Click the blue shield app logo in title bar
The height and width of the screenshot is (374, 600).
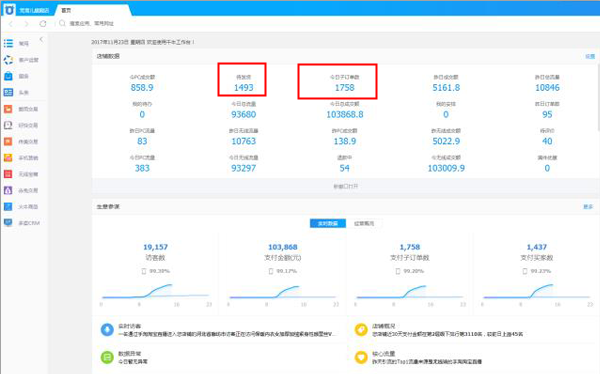9,9
